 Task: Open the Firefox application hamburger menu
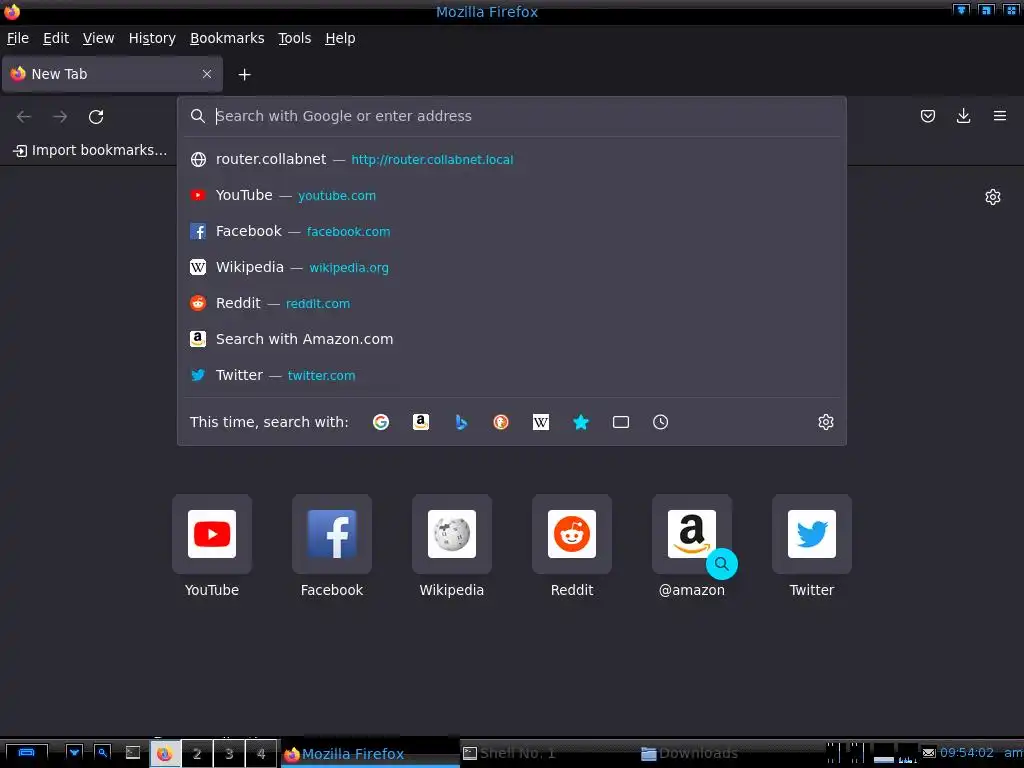coord(999,116)
